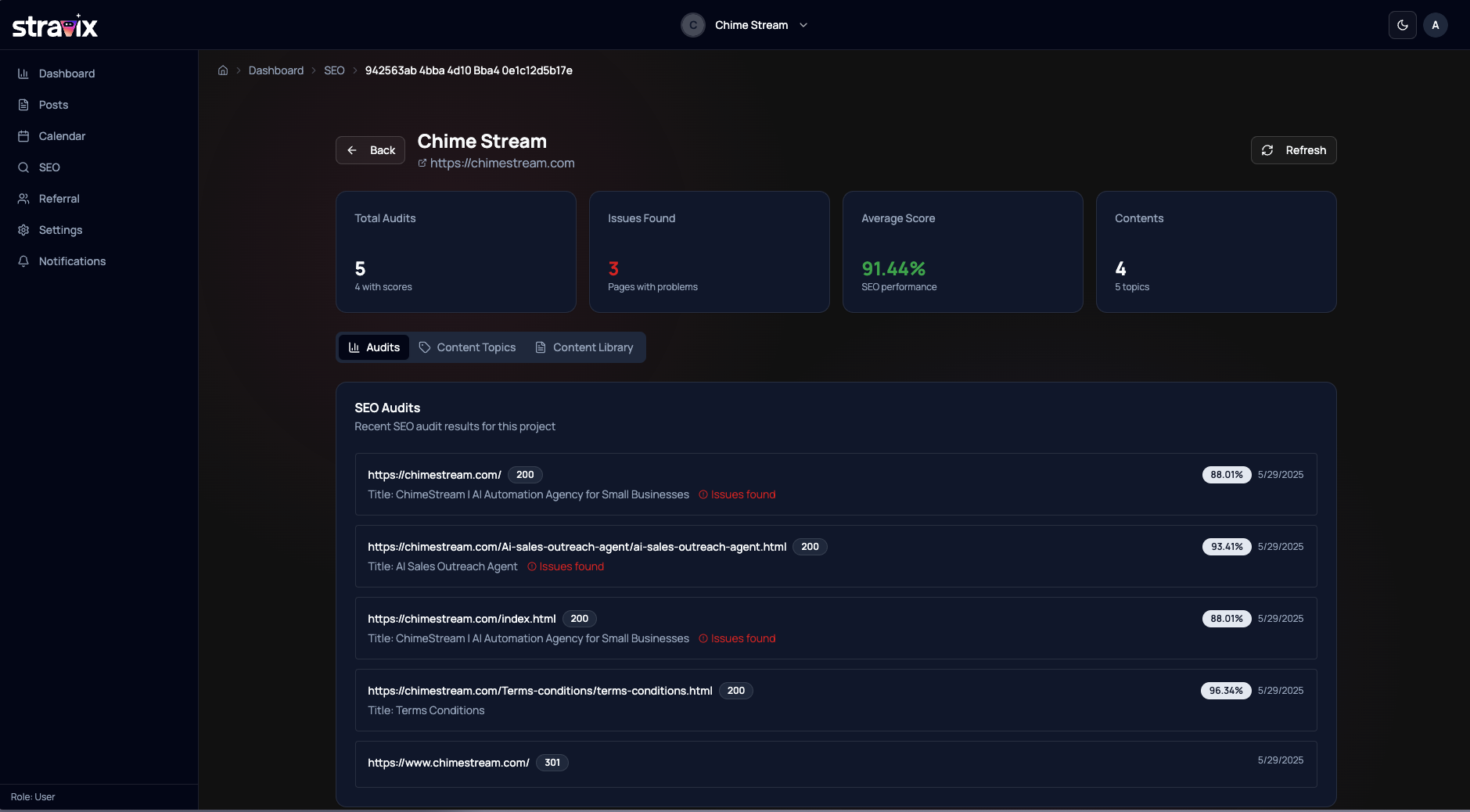
Task: Click the Settings gear icon
Action: point(23,230)
